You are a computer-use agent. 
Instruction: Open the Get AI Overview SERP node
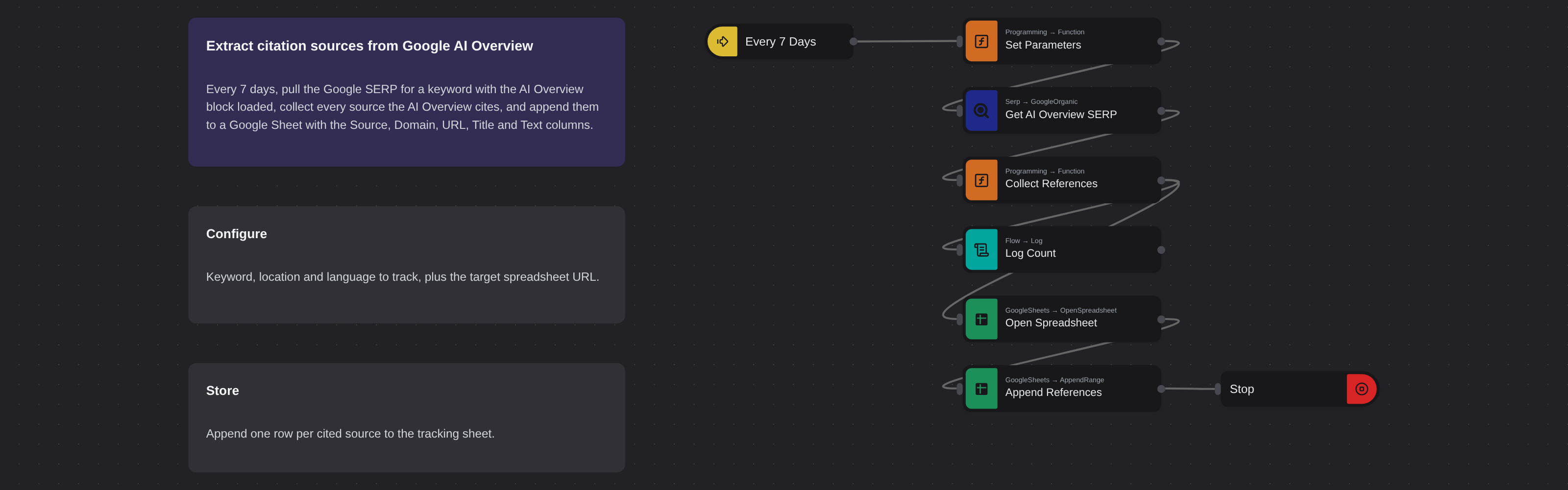point(1062,111)
